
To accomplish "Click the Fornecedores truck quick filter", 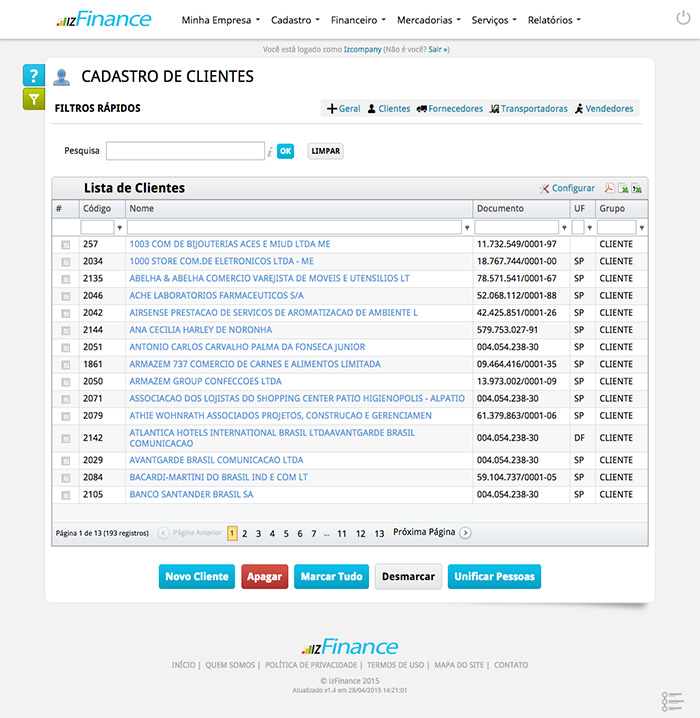I will tap(449, 109).
